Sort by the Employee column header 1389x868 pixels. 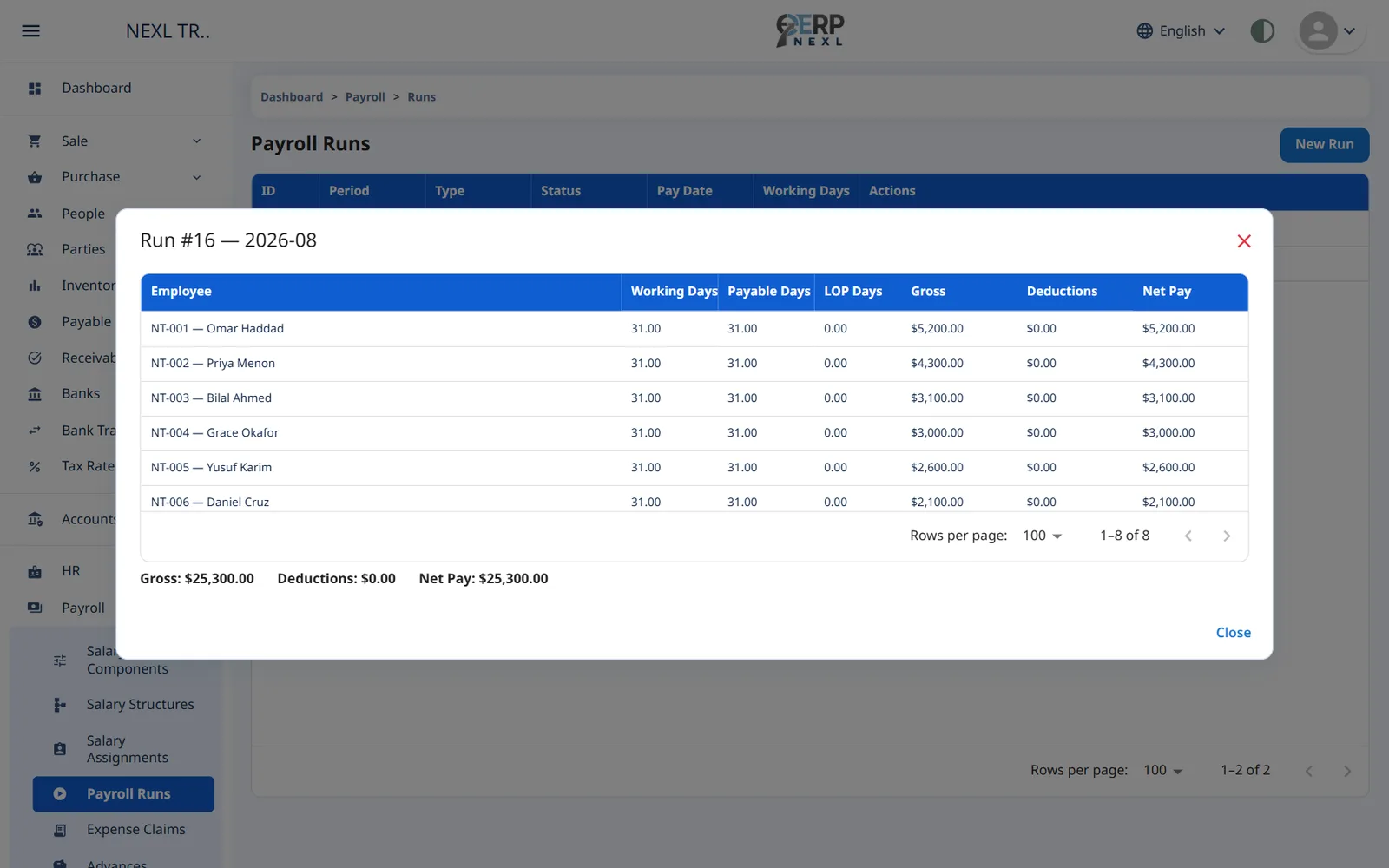(381, 292)
